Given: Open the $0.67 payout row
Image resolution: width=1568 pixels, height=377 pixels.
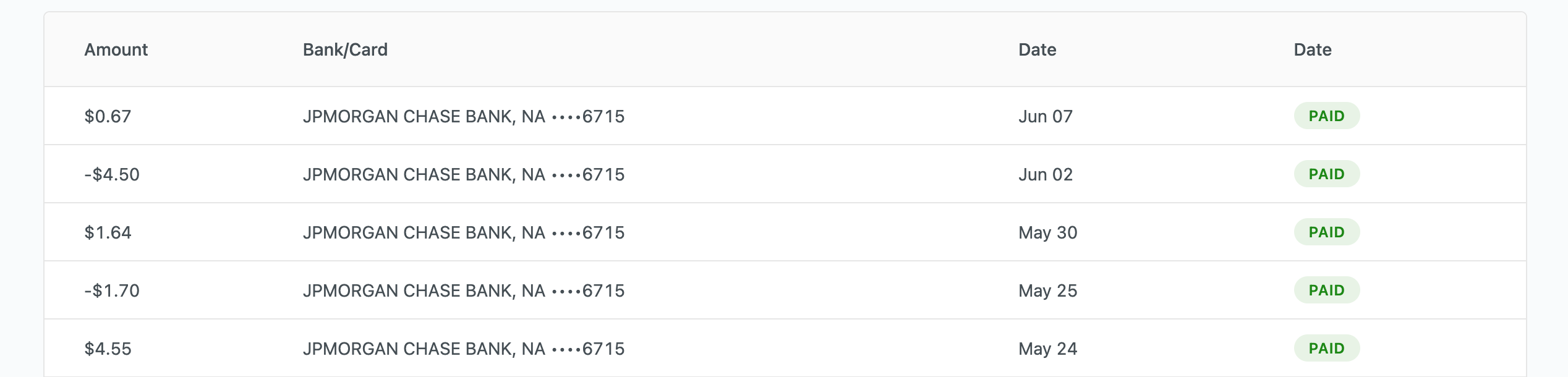Looking at the screenshot, I should pos(785,116).
